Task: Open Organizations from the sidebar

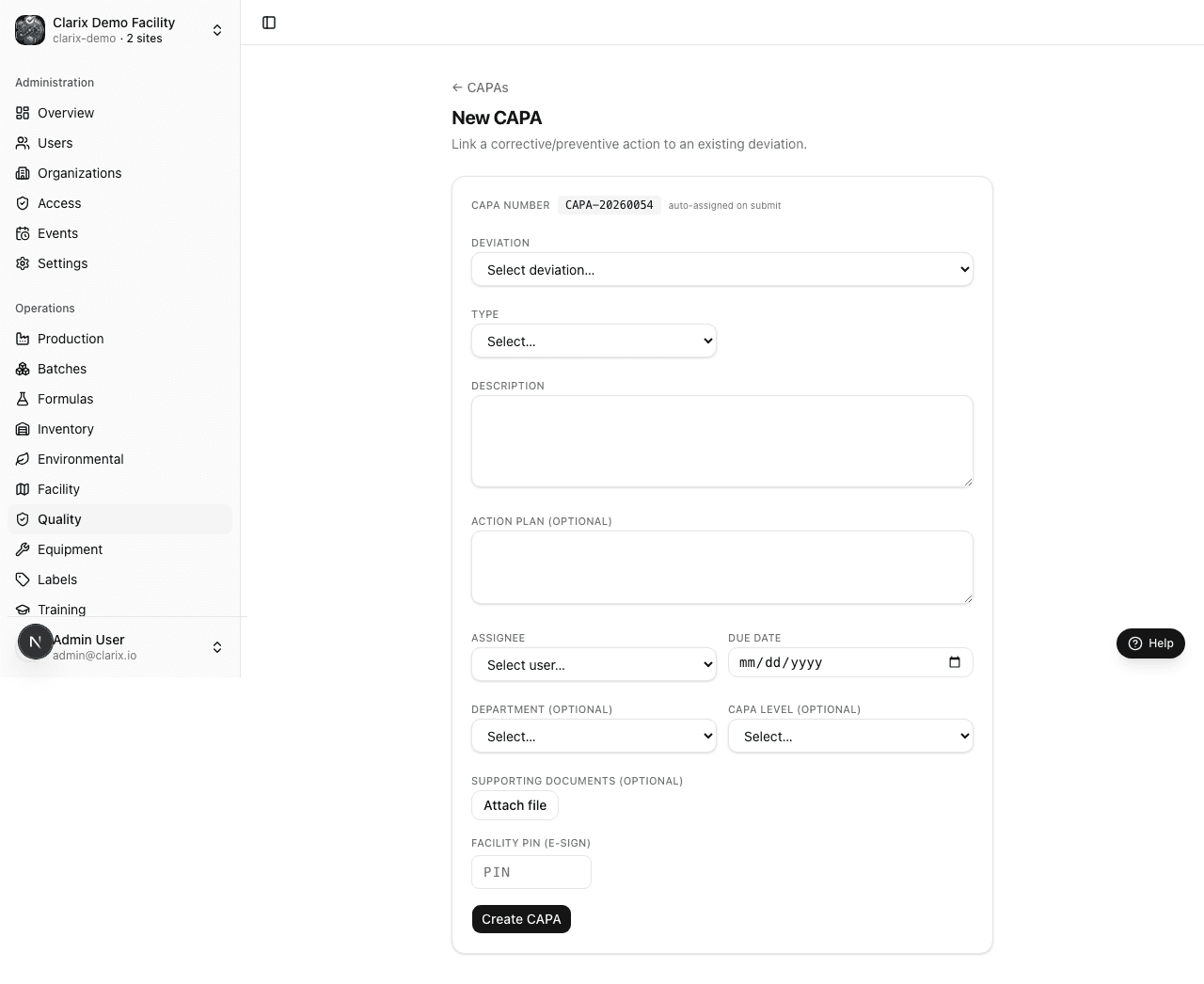Action: click(x=119, y=173)
